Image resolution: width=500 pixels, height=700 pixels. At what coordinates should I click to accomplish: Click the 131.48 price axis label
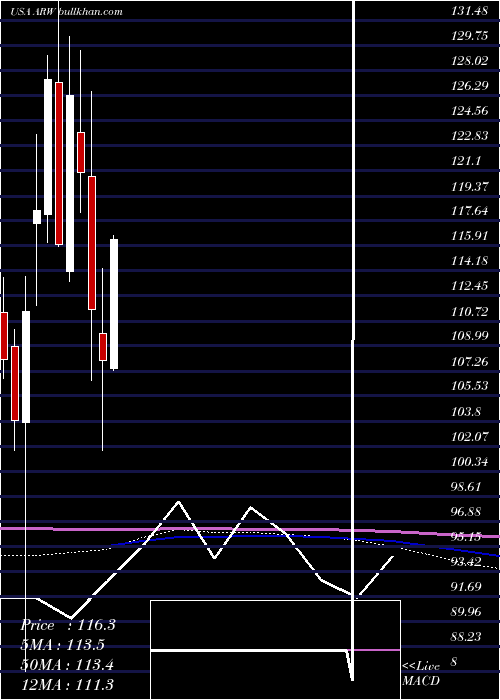pos(469,12)
